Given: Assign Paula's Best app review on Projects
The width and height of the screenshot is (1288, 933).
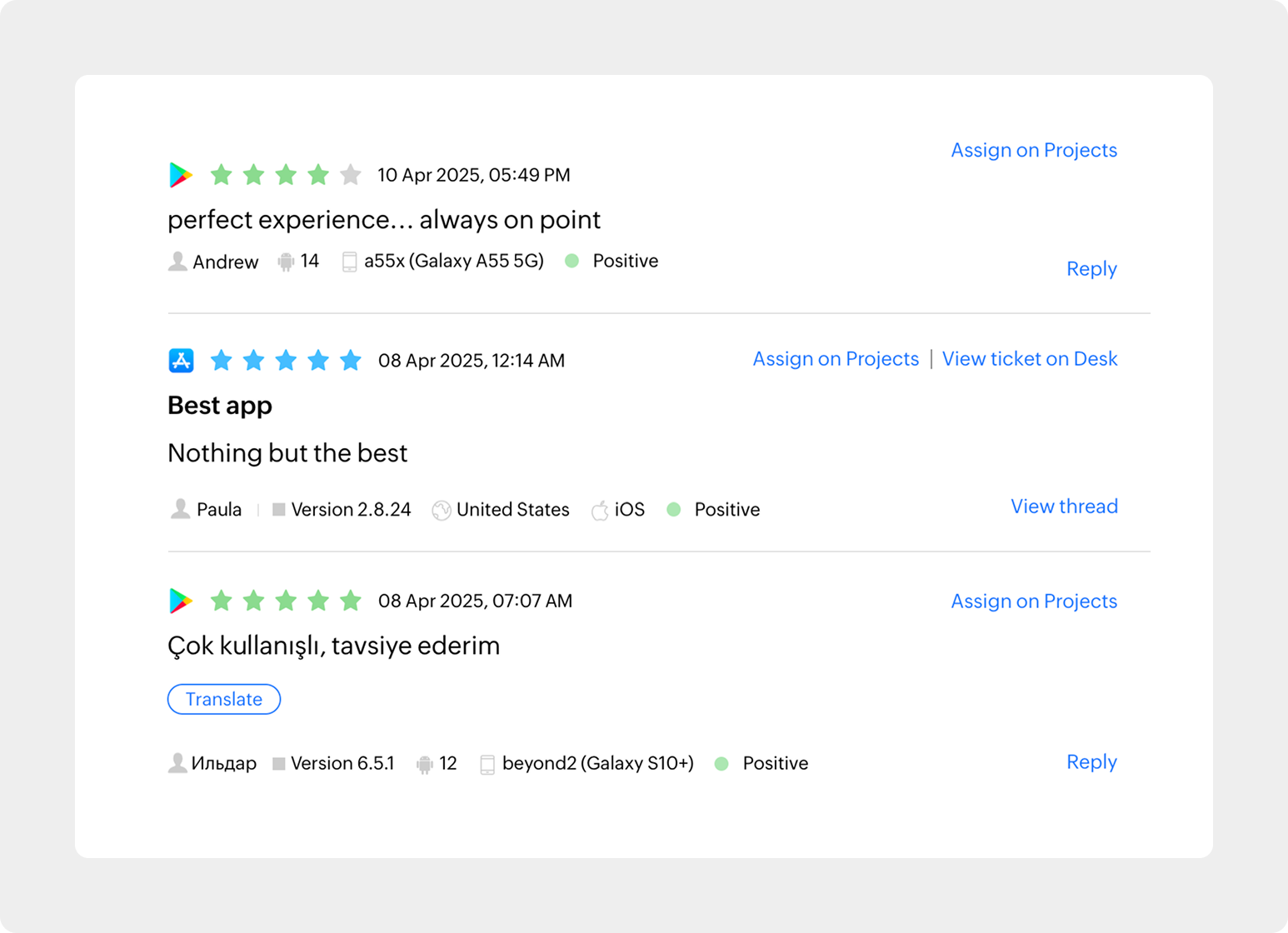Looking at the screenshot, I should [836, 359].
